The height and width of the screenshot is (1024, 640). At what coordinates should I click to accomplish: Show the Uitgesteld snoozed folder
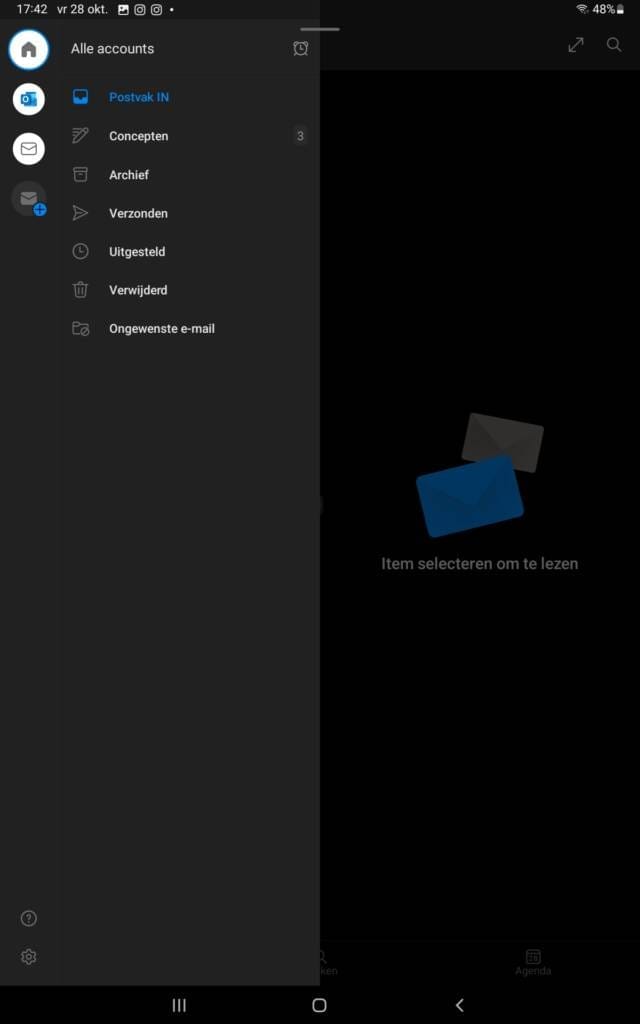point(137,252)
